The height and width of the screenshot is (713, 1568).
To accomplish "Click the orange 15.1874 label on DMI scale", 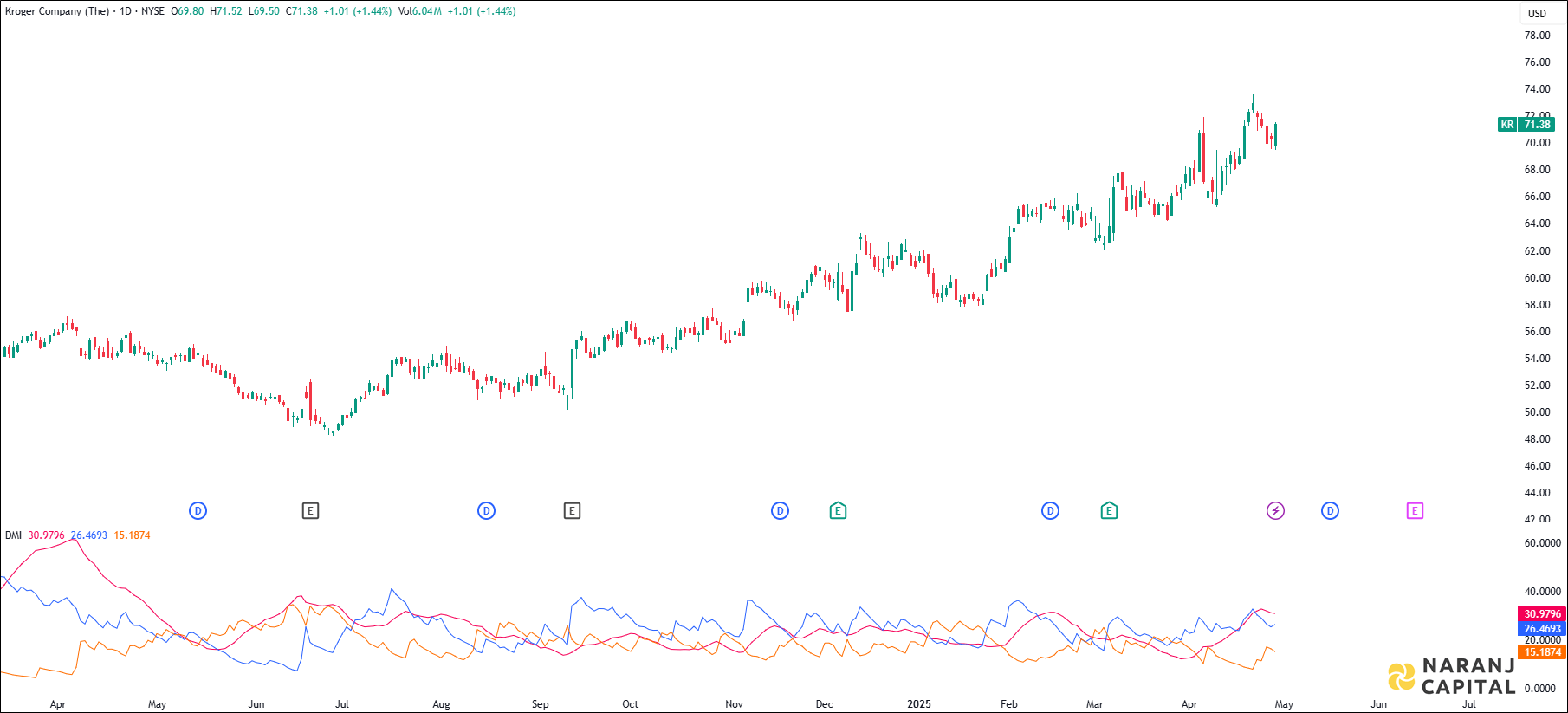I will [1542, 652].
